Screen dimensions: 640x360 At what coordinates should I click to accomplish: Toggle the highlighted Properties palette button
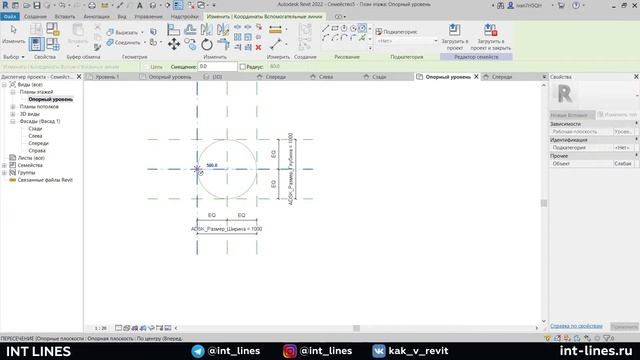point(36,44)
